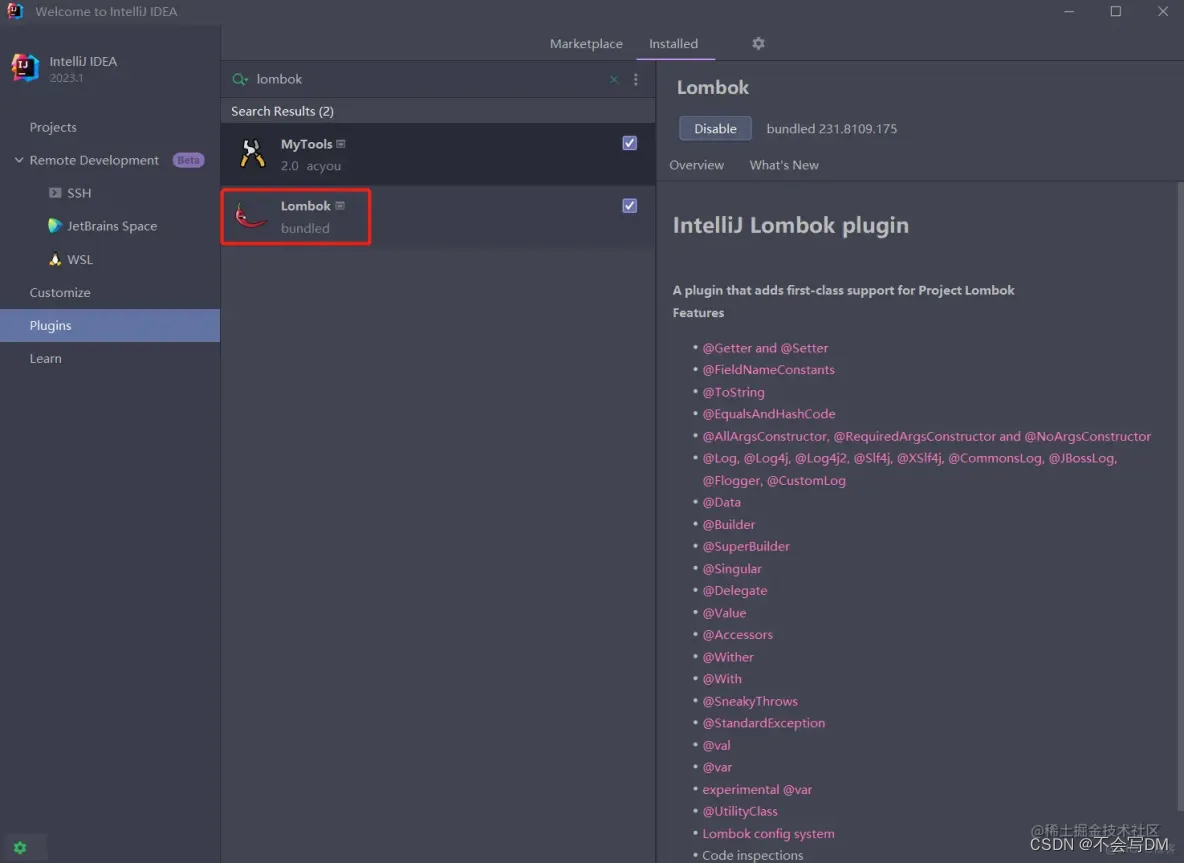Click the search magnifier icon
Screen dimensions: 1184x863
(x=240, y=79)
